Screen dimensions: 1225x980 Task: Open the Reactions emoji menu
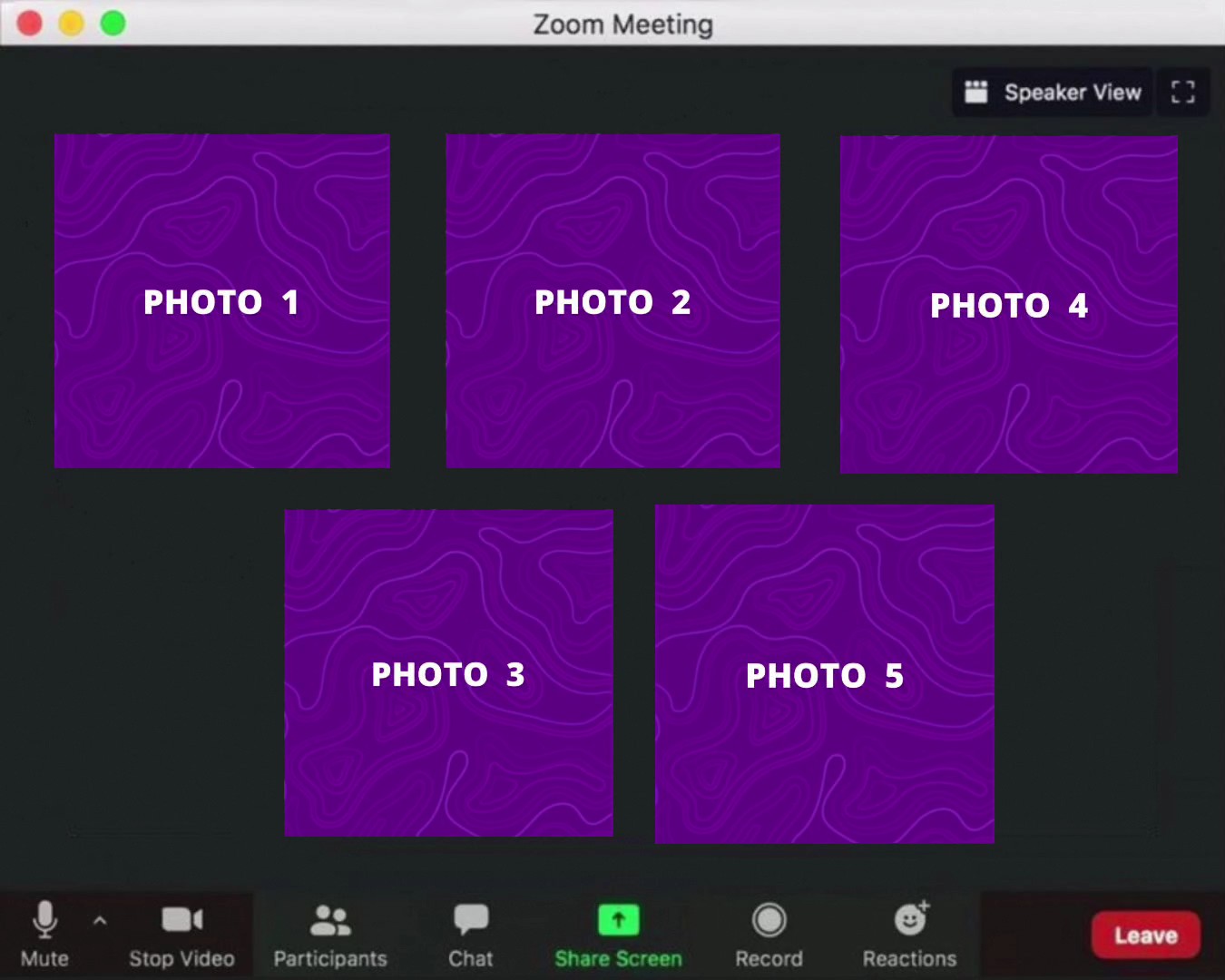[x=909, y=933]
